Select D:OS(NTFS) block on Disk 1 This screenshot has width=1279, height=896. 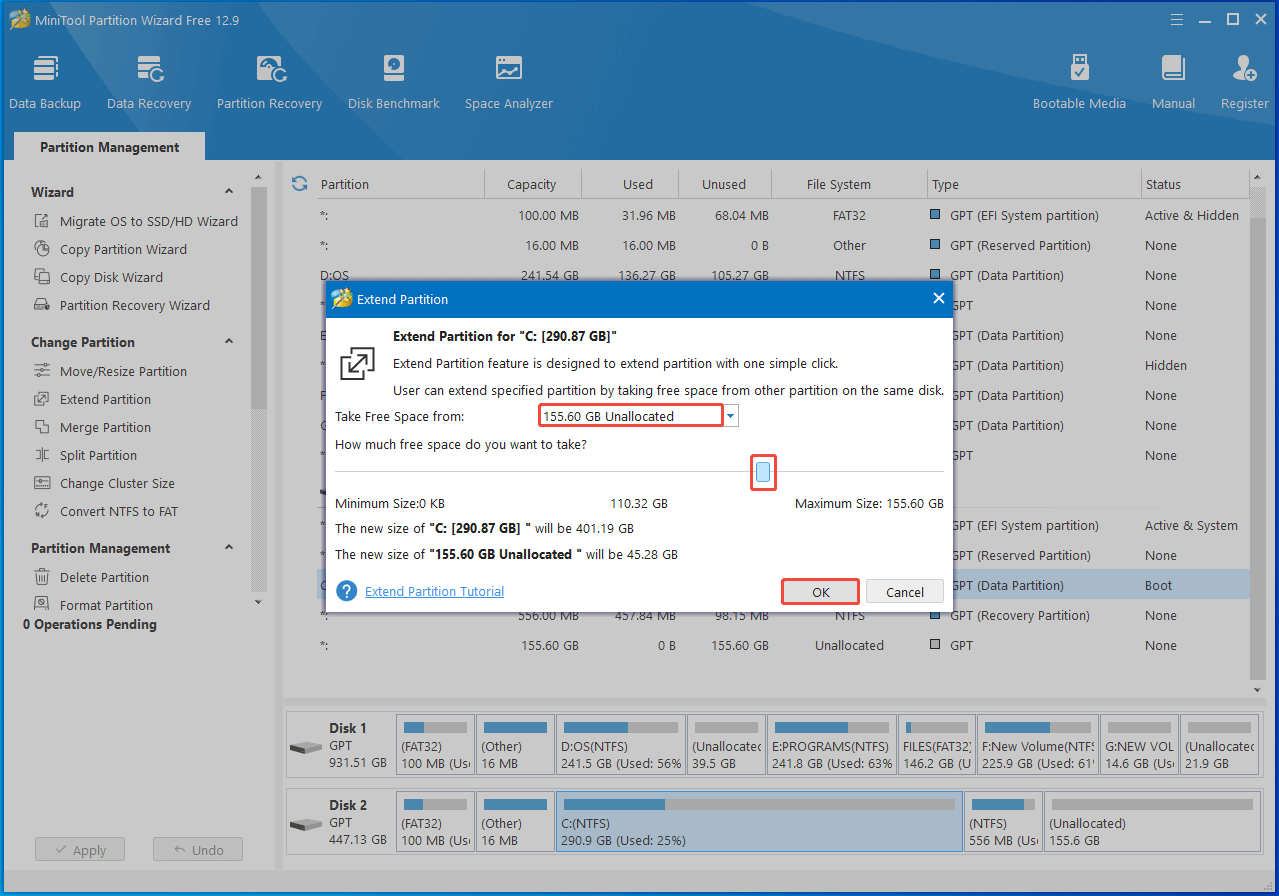coord(620,745)
